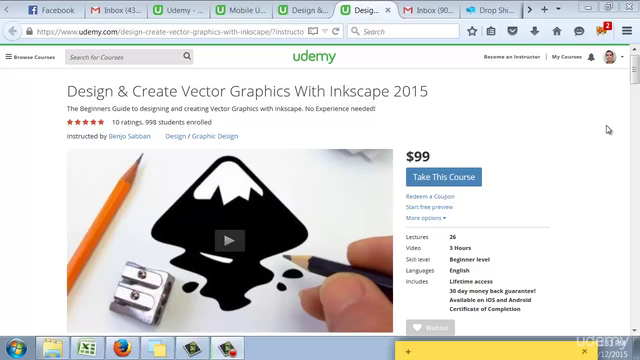The image size is (640, 360).
Task: Open the Downloads arrow icon
Action: pyautogui.click(x=535, y=31)
